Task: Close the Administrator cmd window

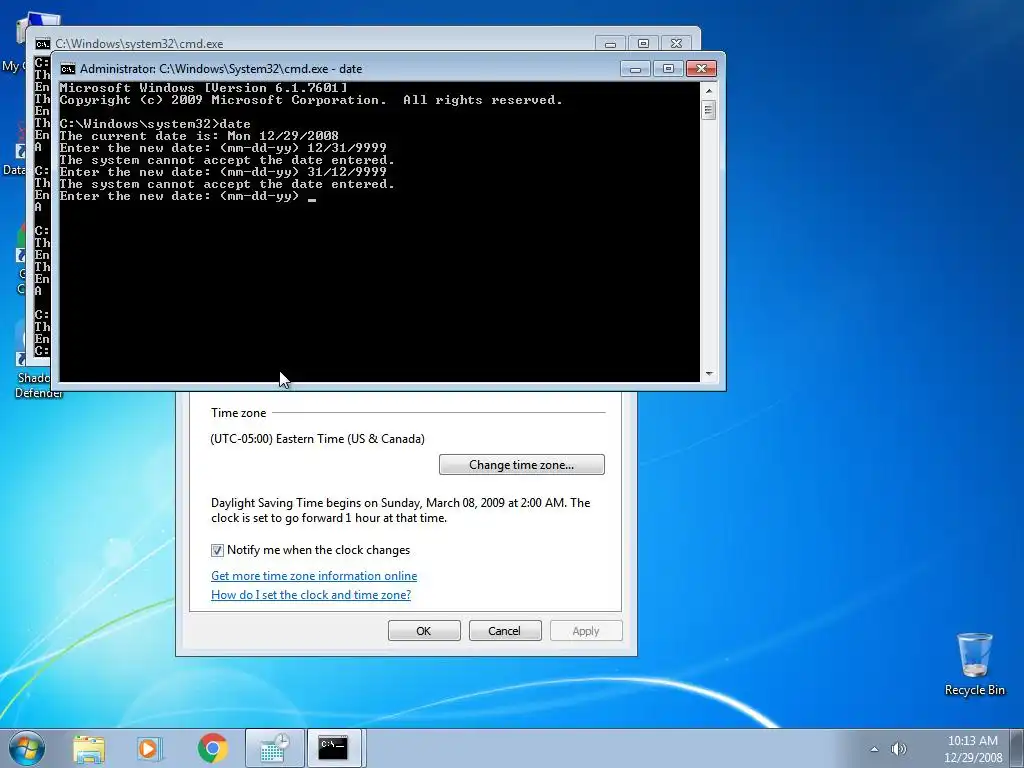Action: point(701,69)
